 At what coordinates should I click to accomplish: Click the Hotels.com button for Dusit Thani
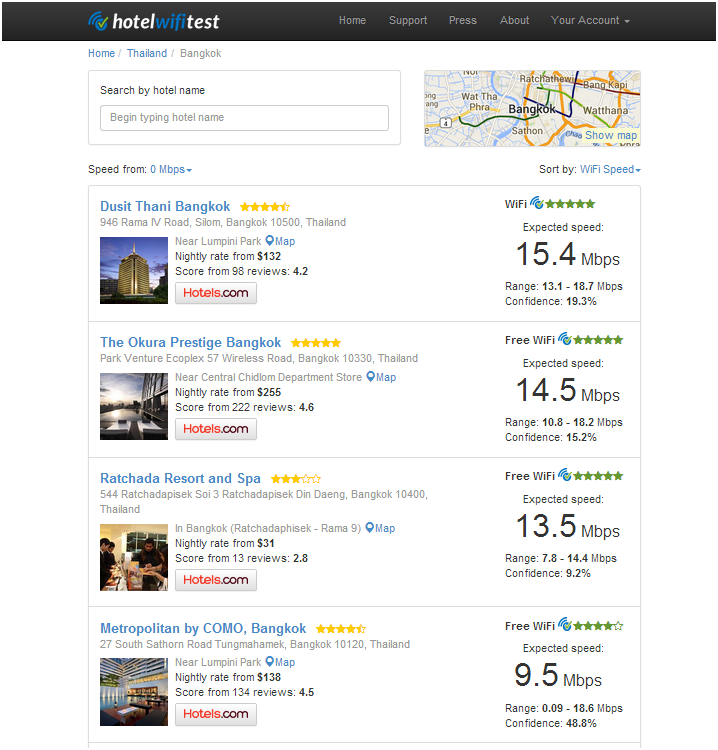(x=216, y=292)
